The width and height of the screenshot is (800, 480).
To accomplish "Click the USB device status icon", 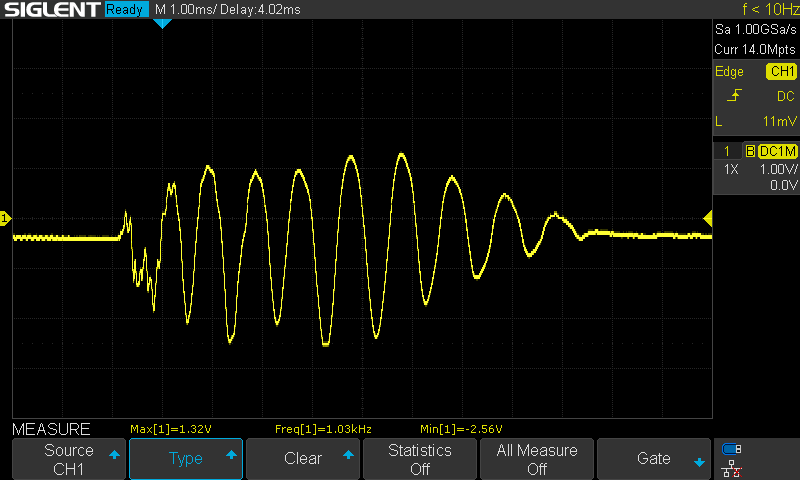I will tap(732, 449).
